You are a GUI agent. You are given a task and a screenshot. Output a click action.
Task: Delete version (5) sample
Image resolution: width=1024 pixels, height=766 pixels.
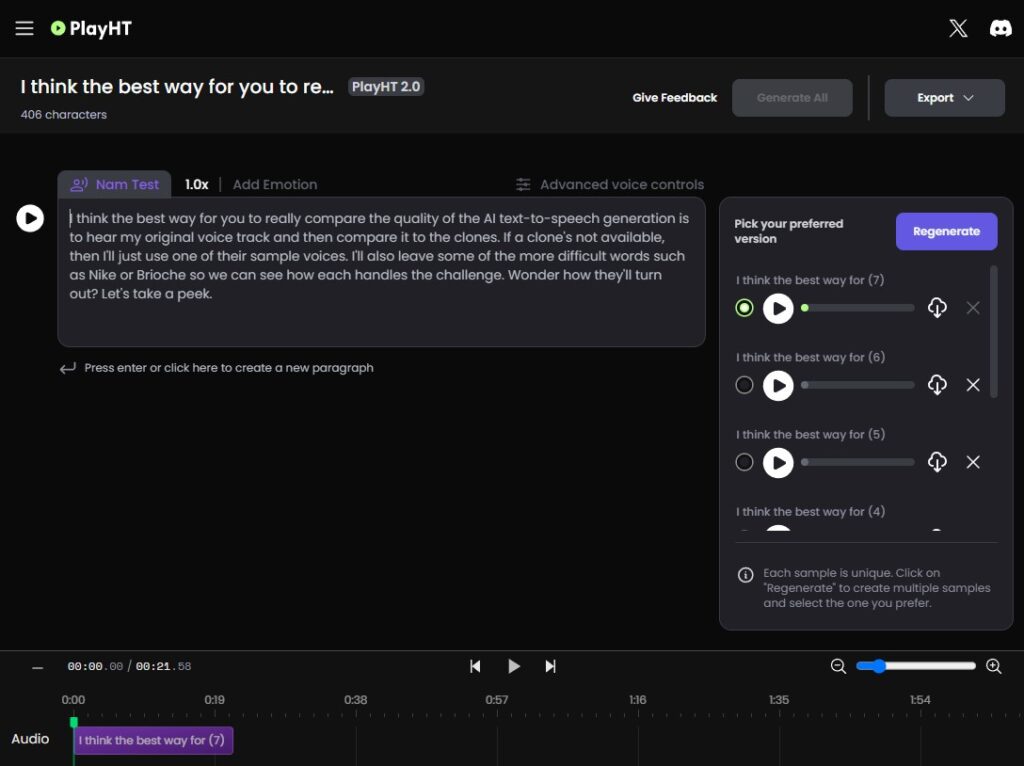tap(973, 462)
